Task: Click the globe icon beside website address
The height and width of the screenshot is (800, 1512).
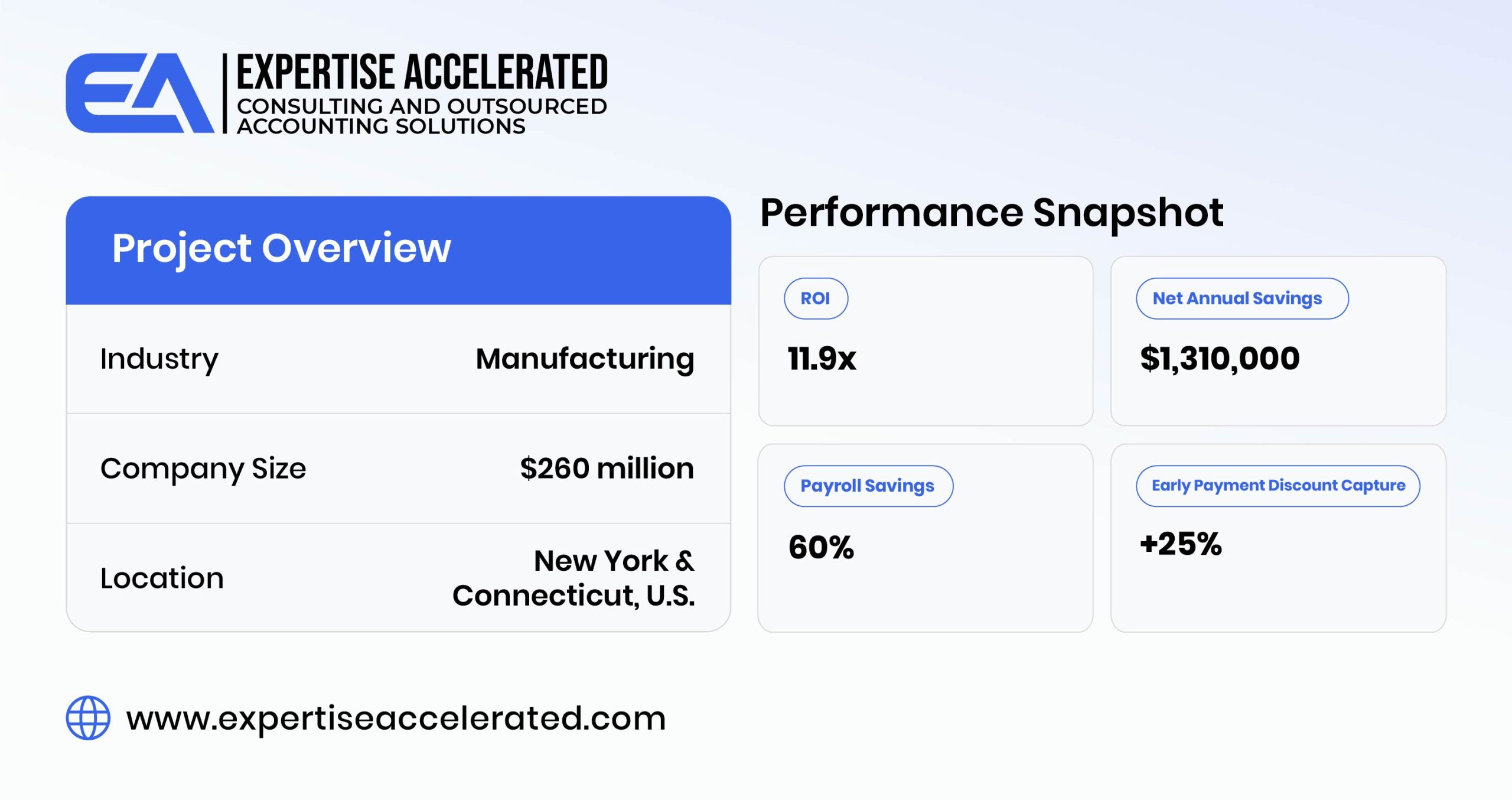Action: pos(88,718)
